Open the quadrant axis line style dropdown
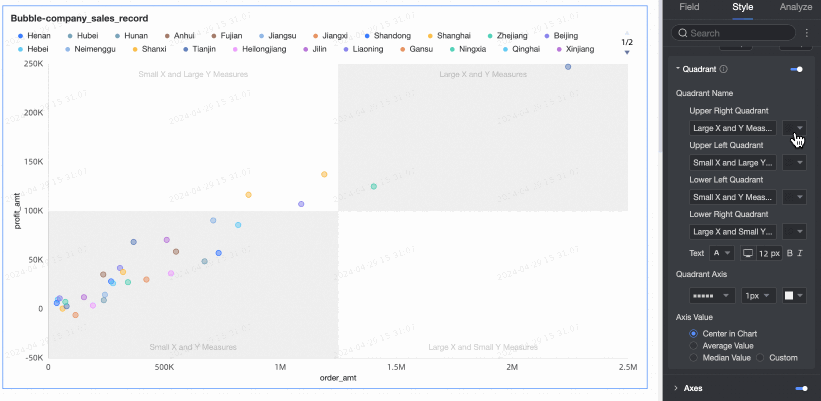This screenshot has height=401, width=821. [x=712, y=296]
